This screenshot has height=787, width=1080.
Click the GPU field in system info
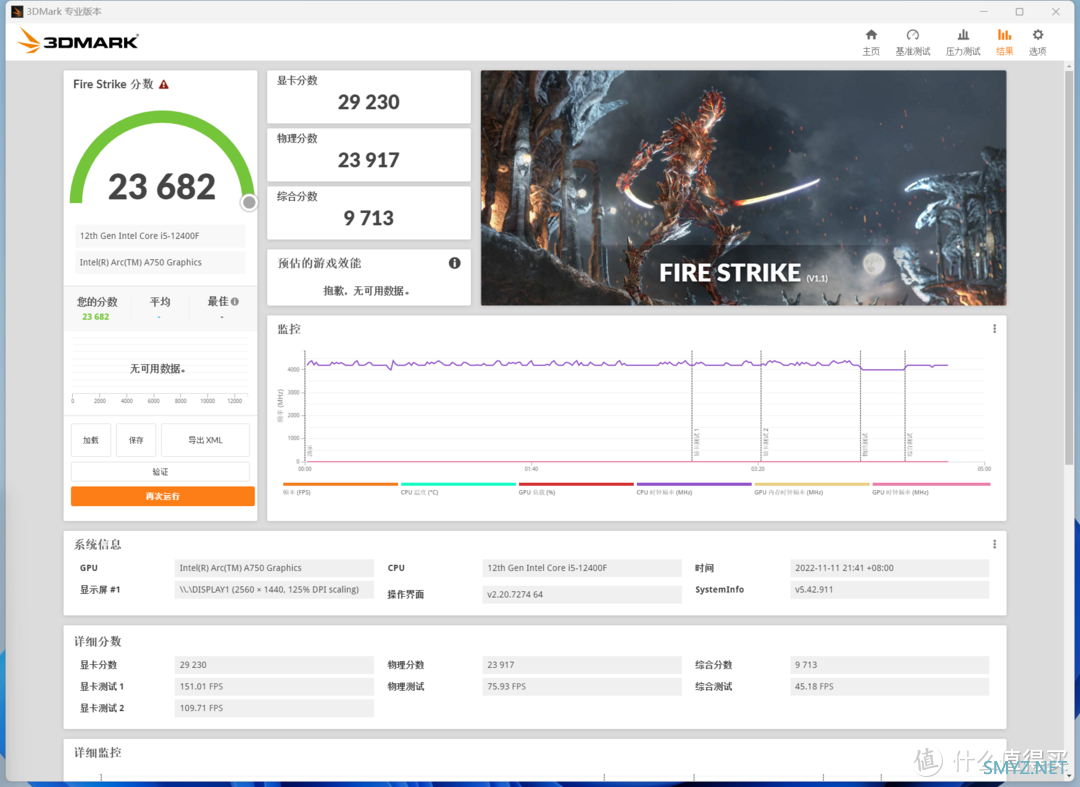coord(274,568)
